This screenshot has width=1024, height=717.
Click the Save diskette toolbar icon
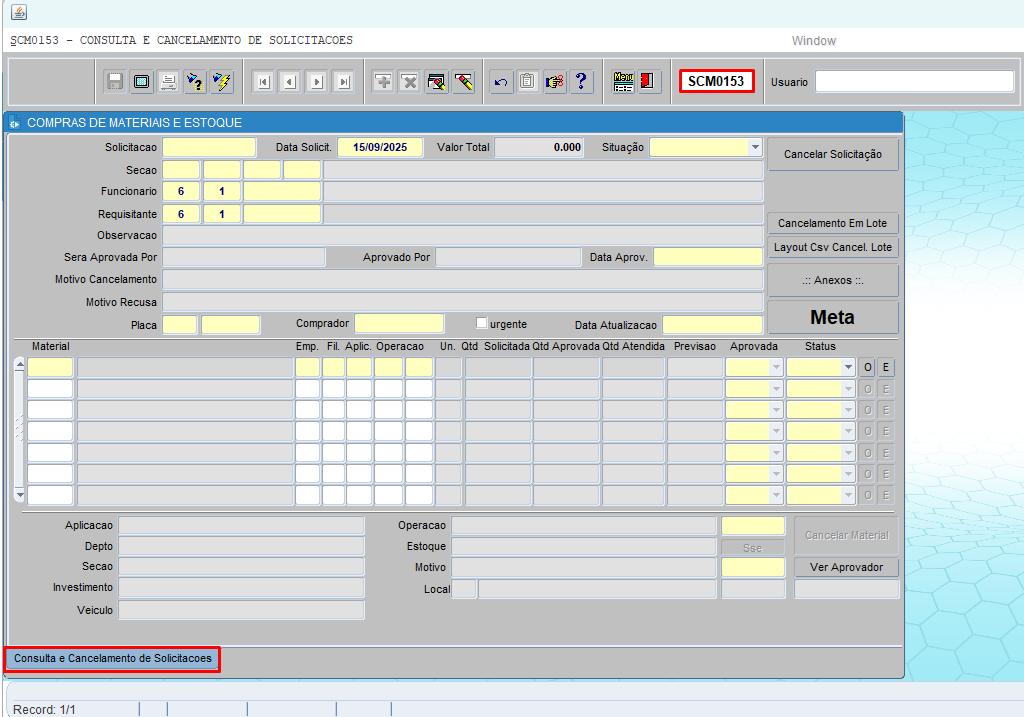[x=115, y=82]
